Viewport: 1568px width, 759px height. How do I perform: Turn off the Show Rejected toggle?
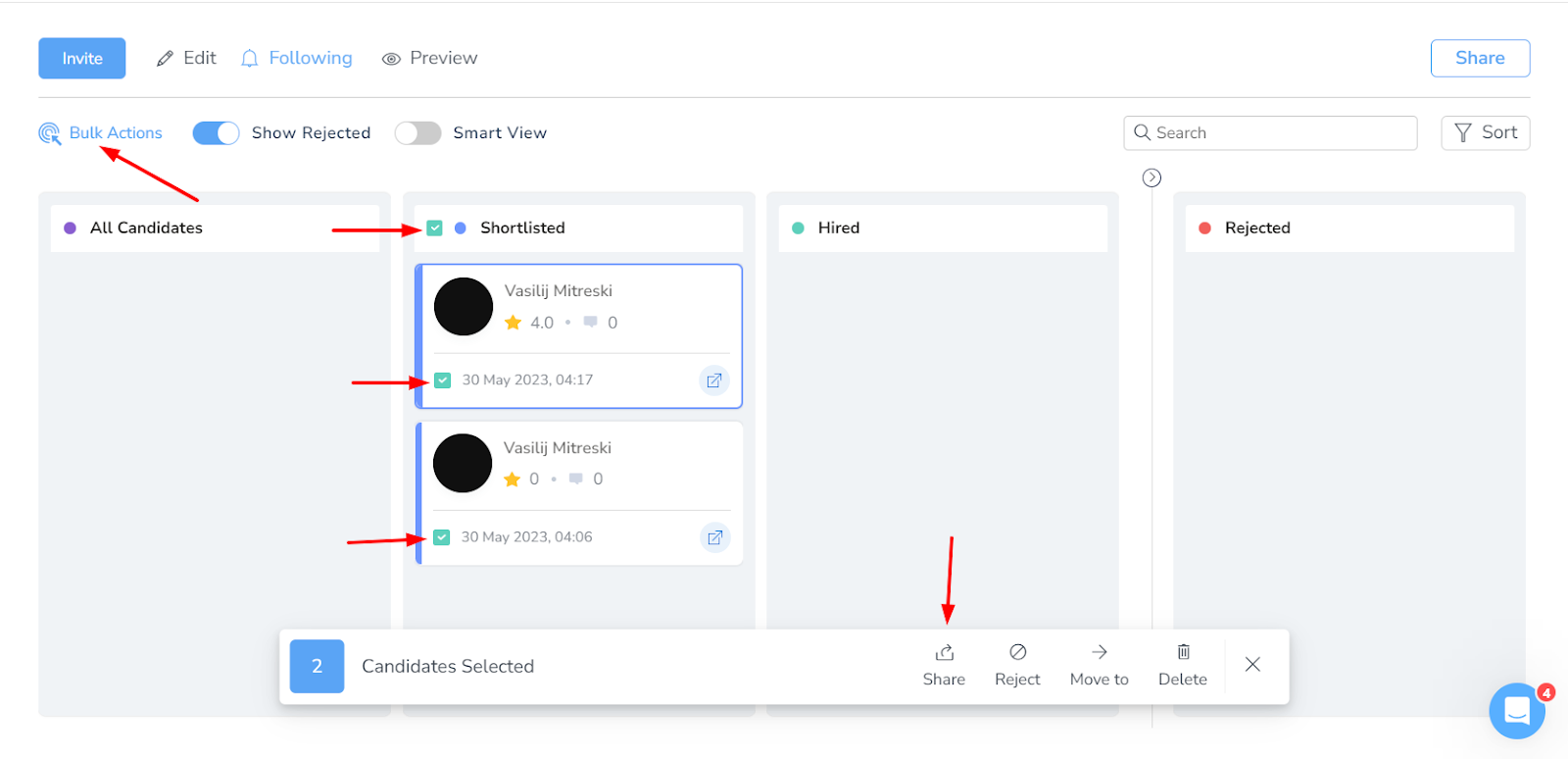pos(216,133)
